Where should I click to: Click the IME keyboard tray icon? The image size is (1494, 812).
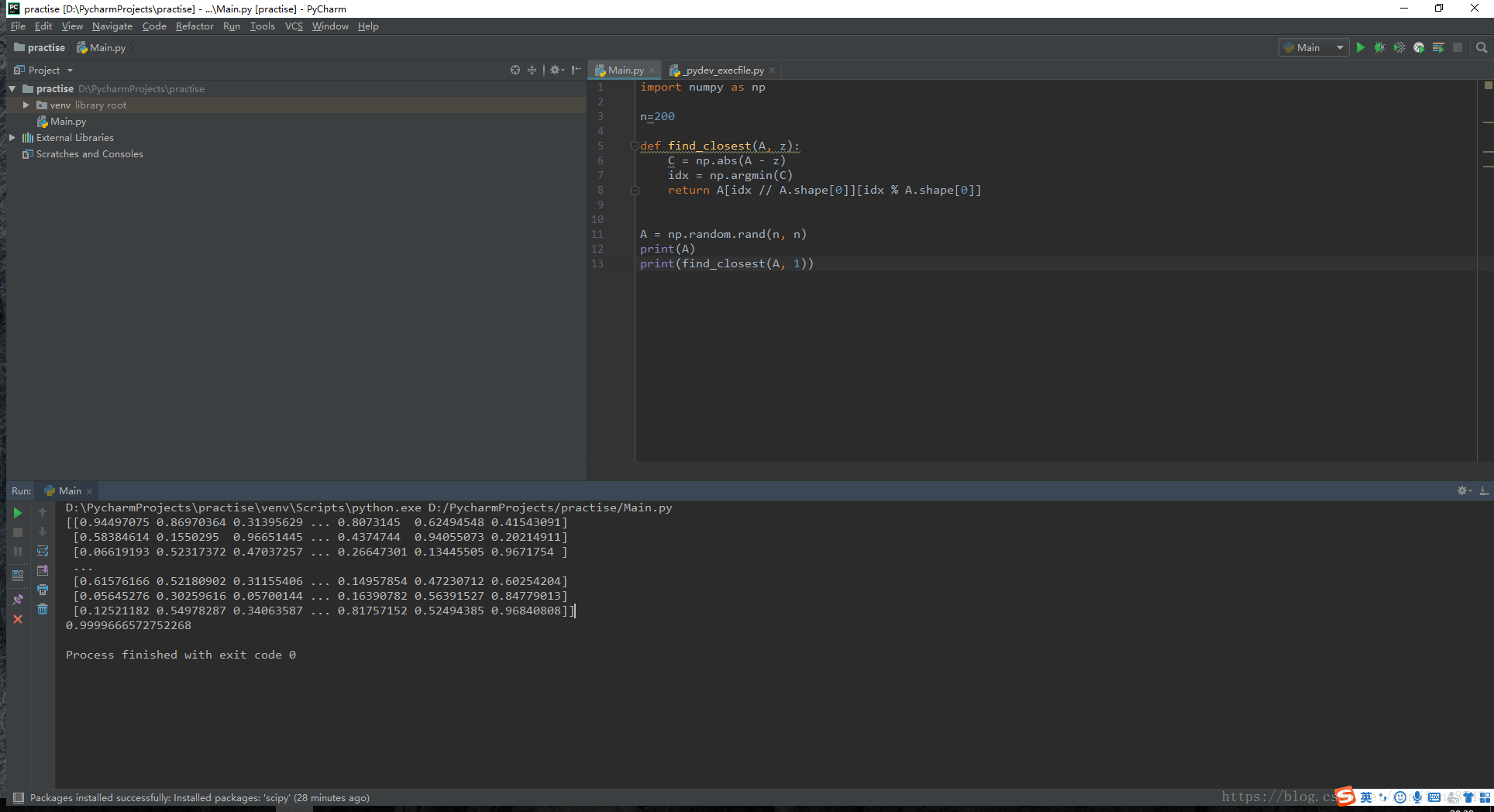pyautogui.click(x=1434, y=797)
